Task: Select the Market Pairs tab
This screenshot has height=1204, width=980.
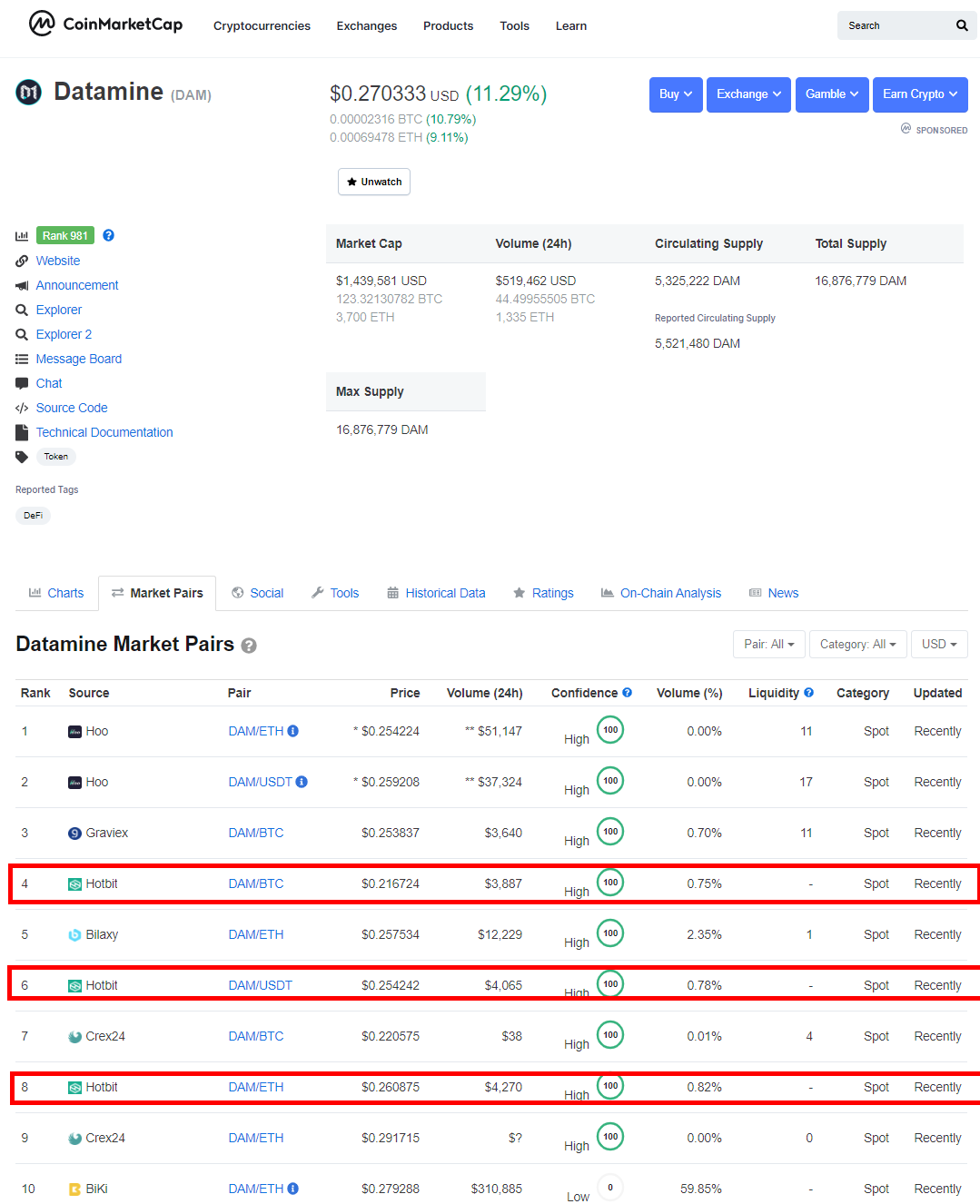Action: point(157,593)
